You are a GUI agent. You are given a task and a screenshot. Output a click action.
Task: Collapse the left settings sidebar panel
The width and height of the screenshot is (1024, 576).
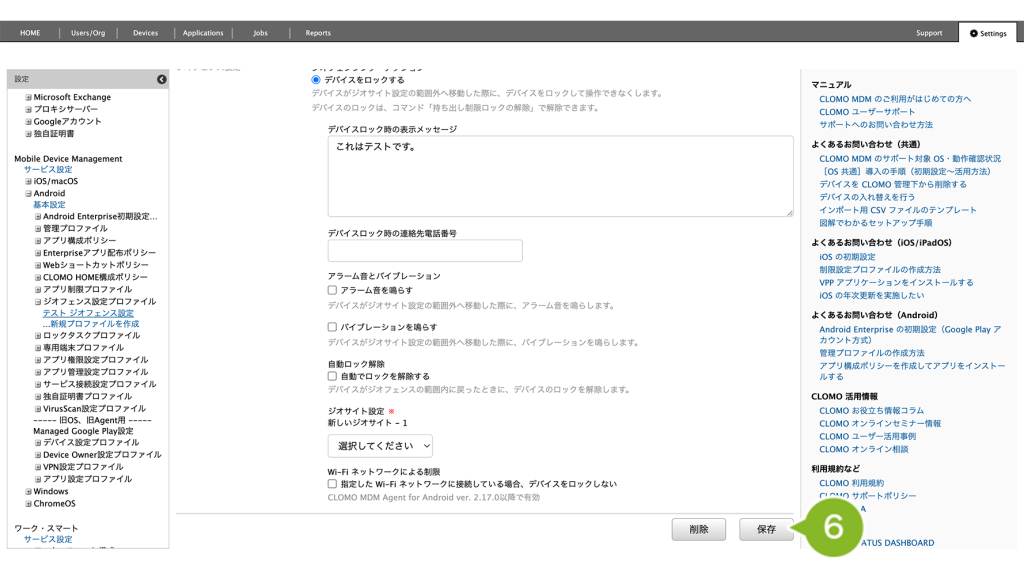161,79
